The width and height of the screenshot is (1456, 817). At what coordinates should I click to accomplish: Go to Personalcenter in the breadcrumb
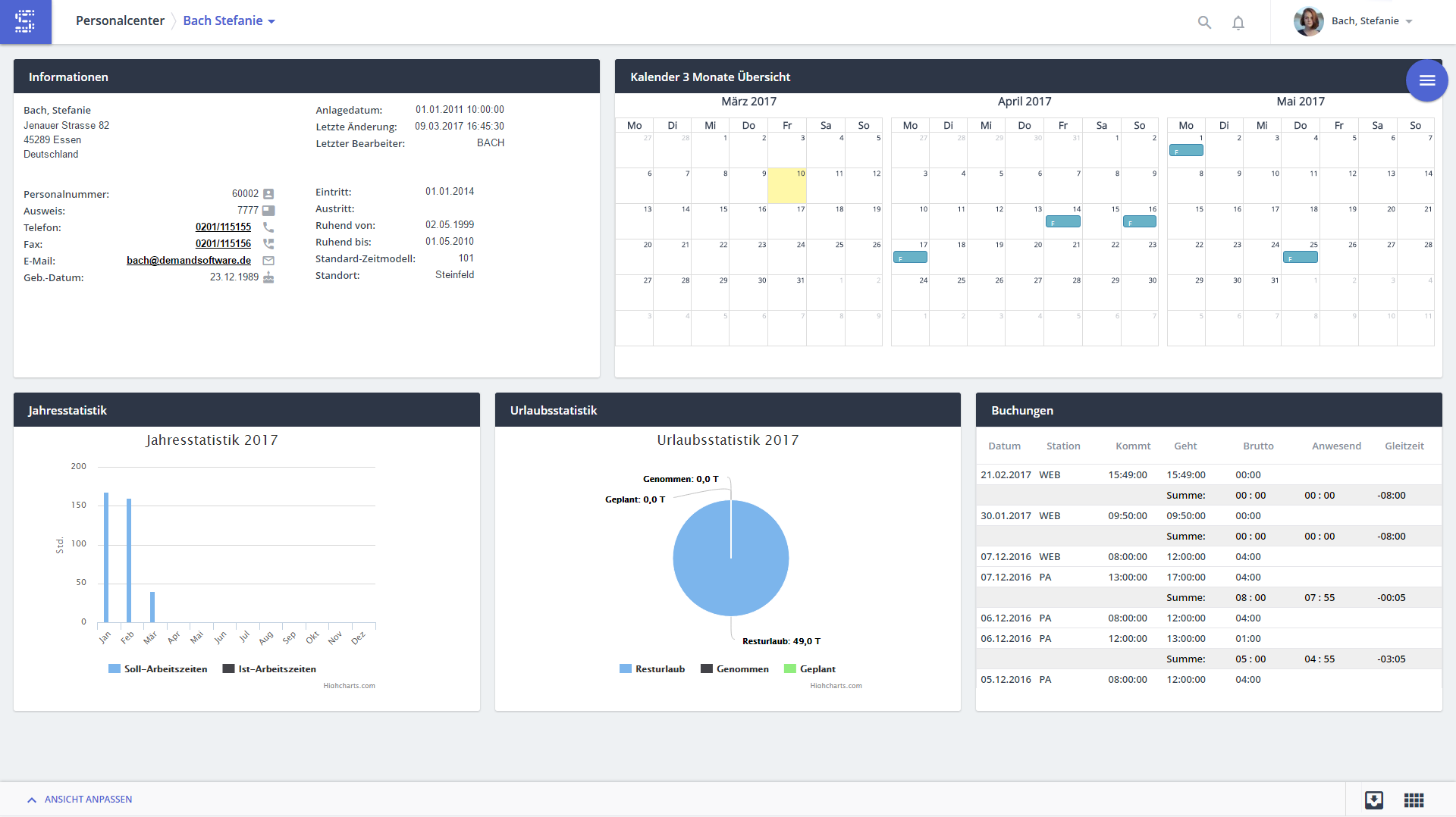120,21
